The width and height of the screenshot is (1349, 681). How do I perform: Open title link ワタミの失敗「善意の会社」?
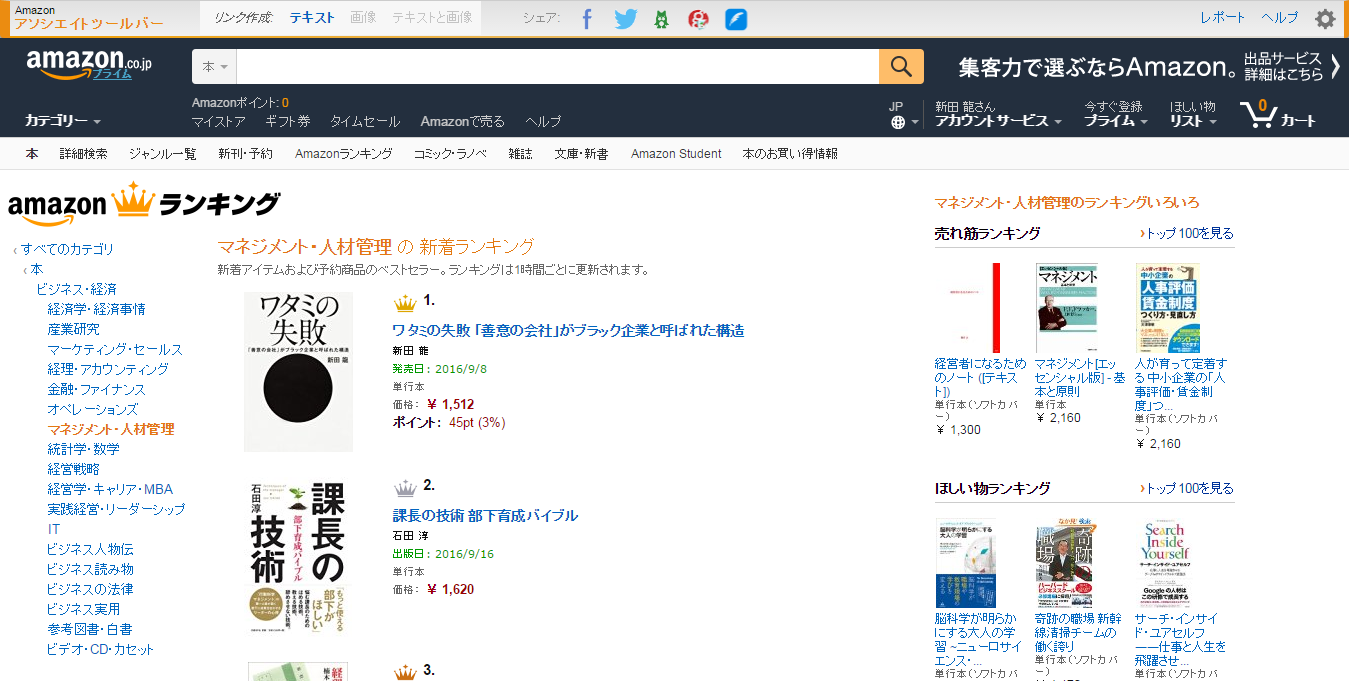coord(568,330)
